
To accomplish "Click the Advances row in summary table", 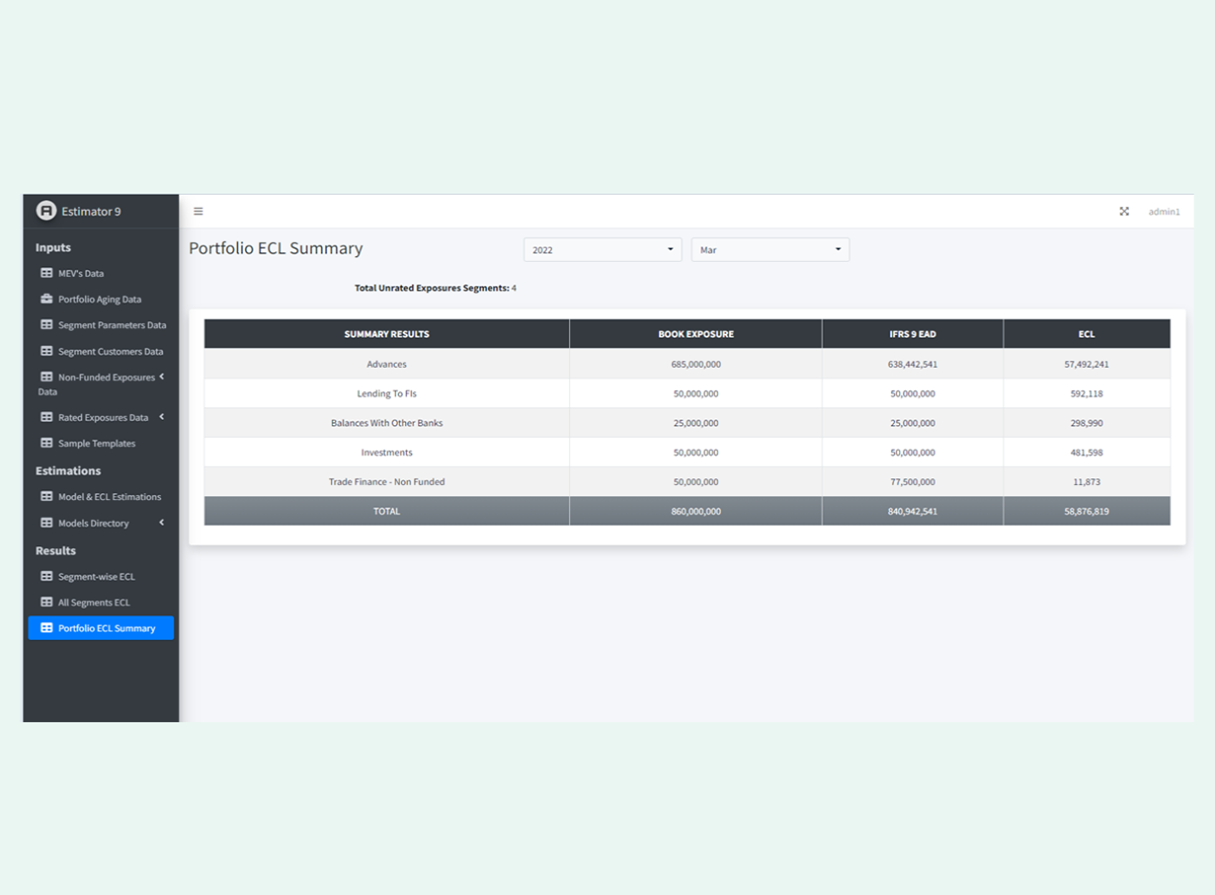I will click(386, 364).
